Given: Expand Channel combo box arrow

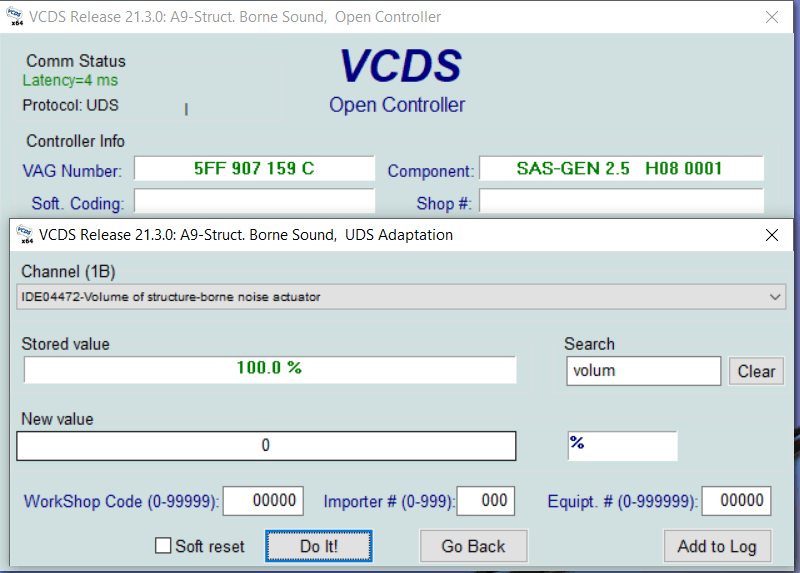Looking at the screenshot, I should [x=775, y=297].
